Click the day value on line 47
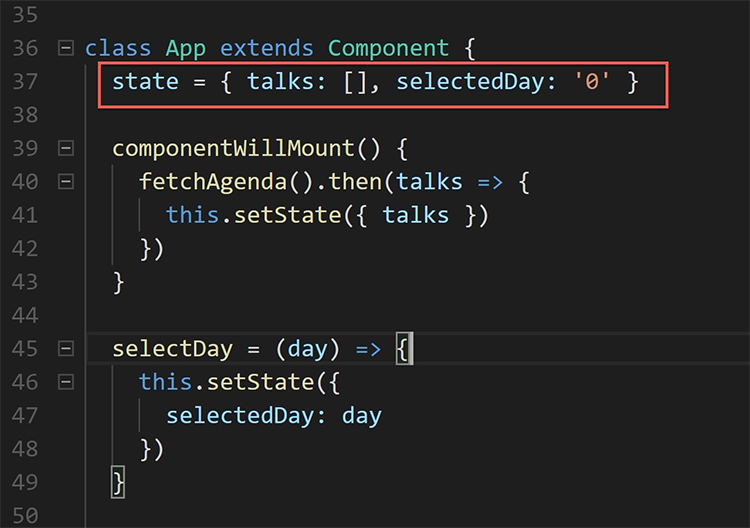The width and height of the screenshot is (750, 528). [x=362, y=415]
